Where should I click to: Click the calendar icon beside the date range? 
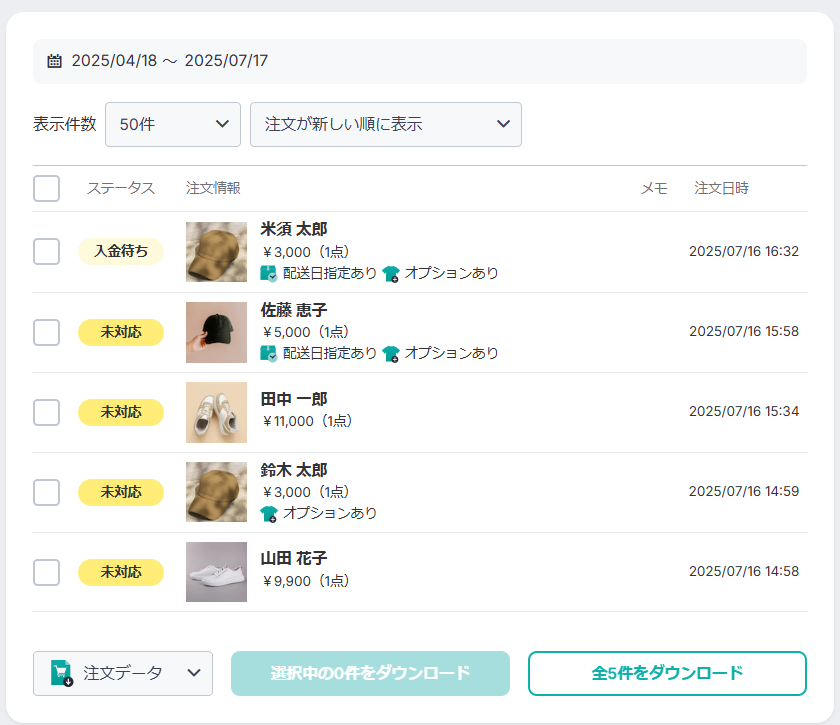[54, 61]
